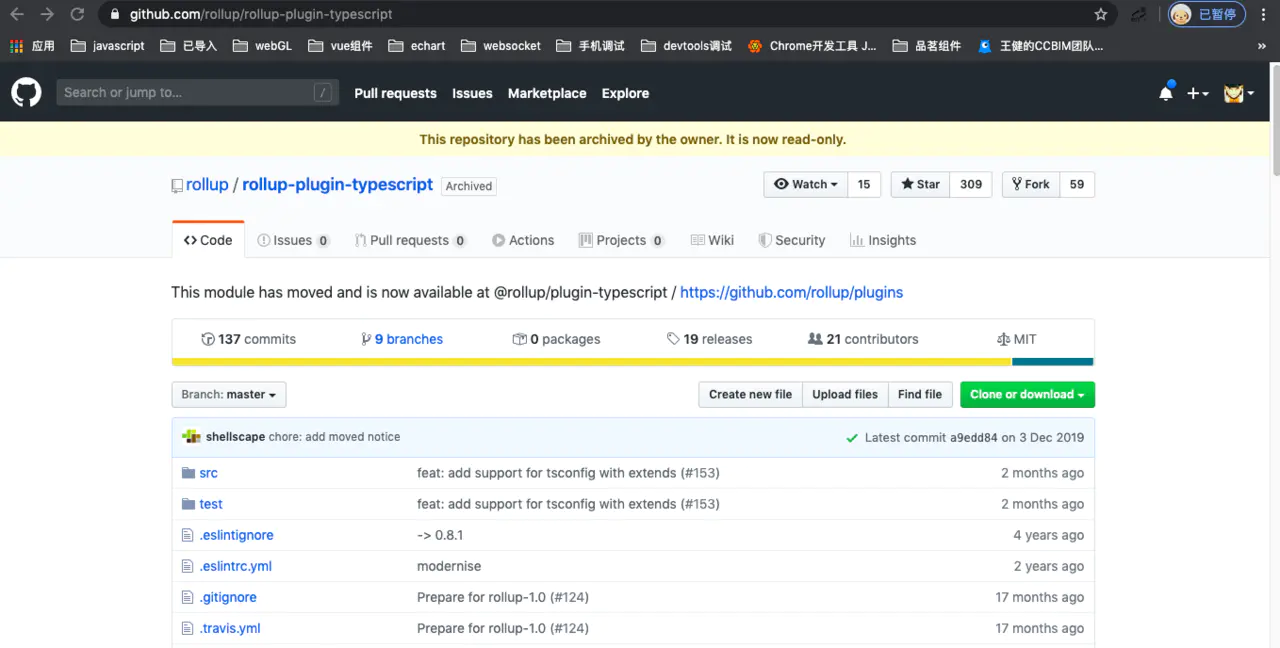Click the teal language bar segment

1052,362
